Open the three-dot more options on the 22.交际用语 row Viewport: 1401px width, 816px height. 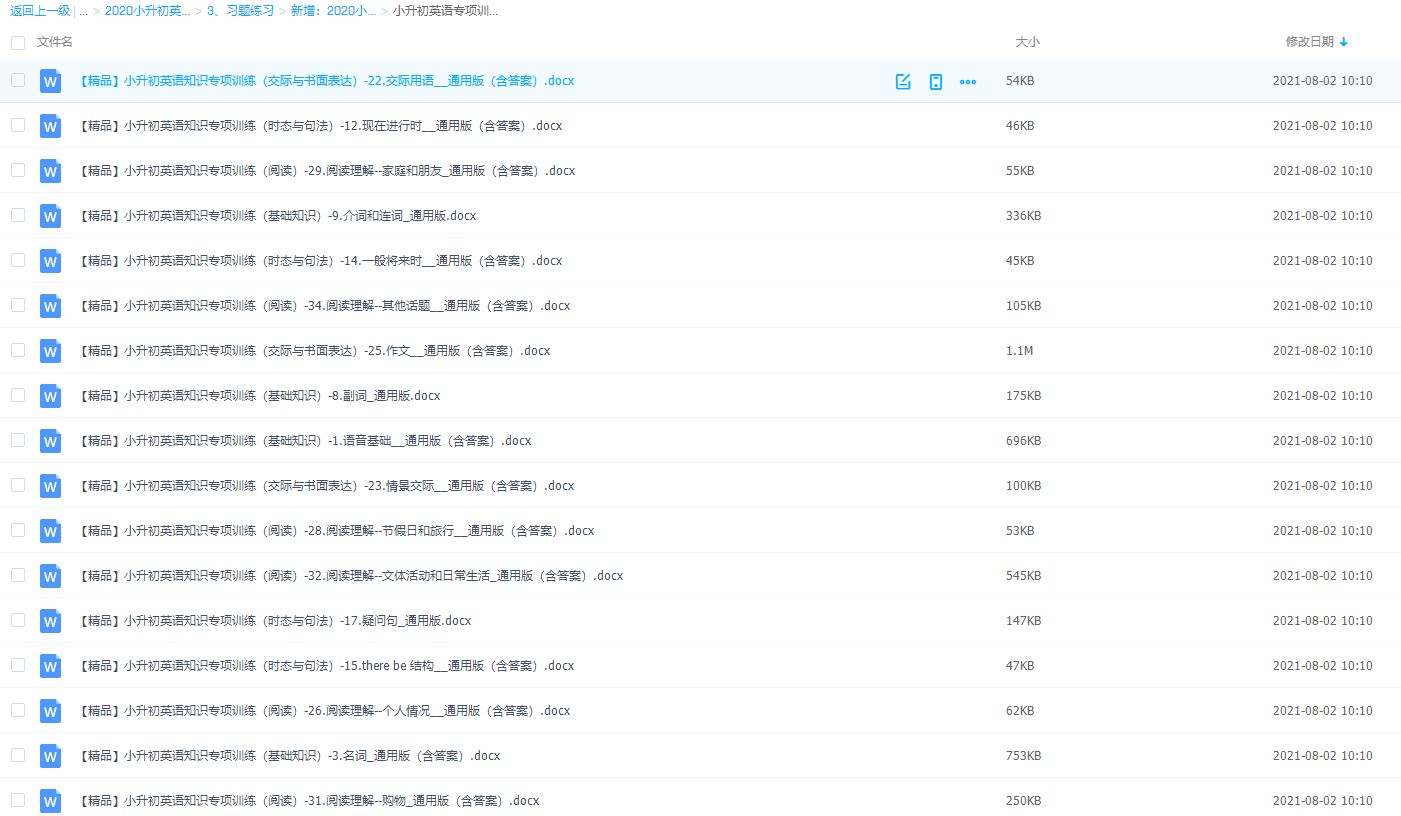968,82
